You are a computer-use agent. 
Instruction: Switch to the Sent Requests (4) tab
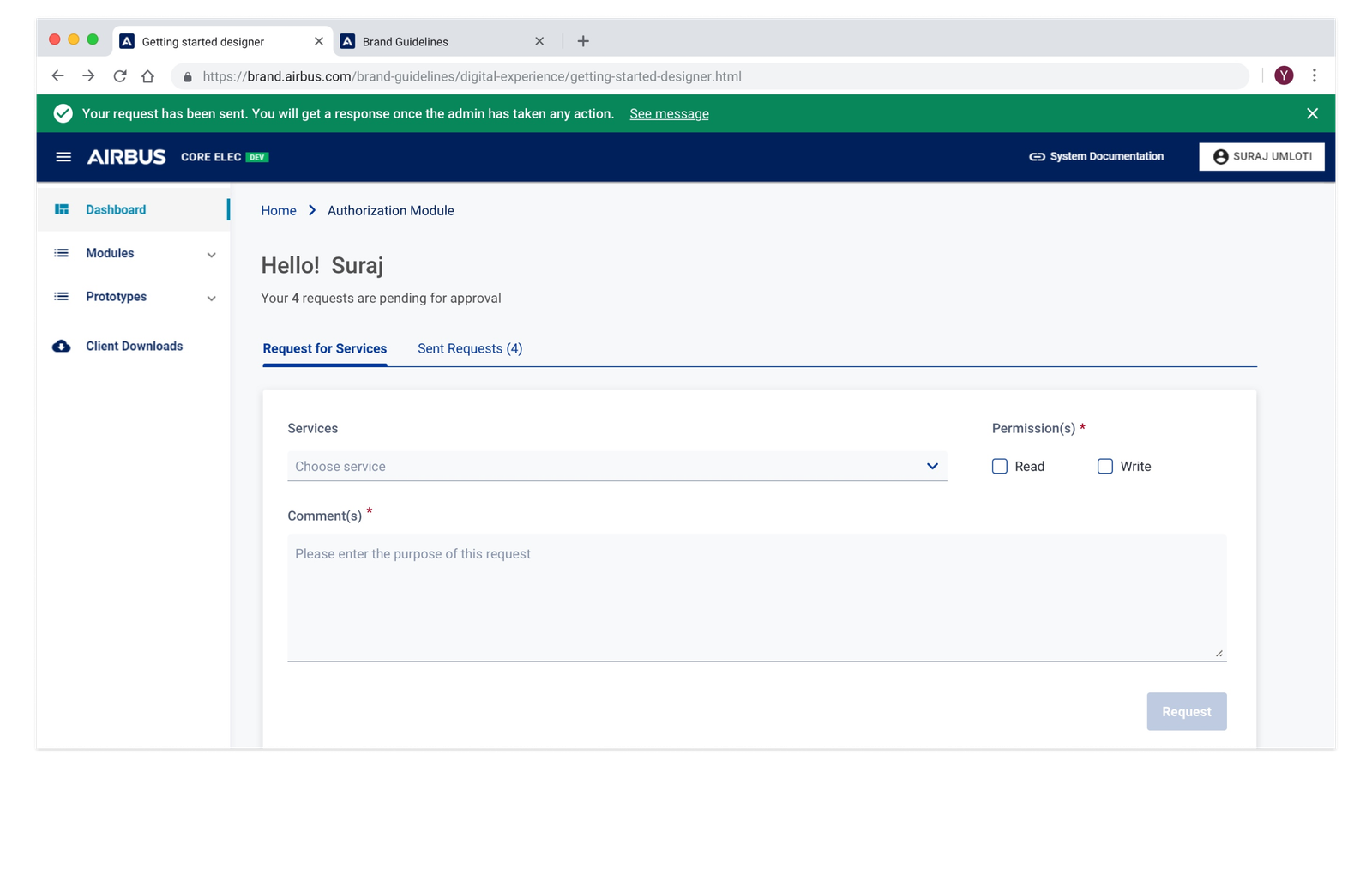click(x=470, y=348)
